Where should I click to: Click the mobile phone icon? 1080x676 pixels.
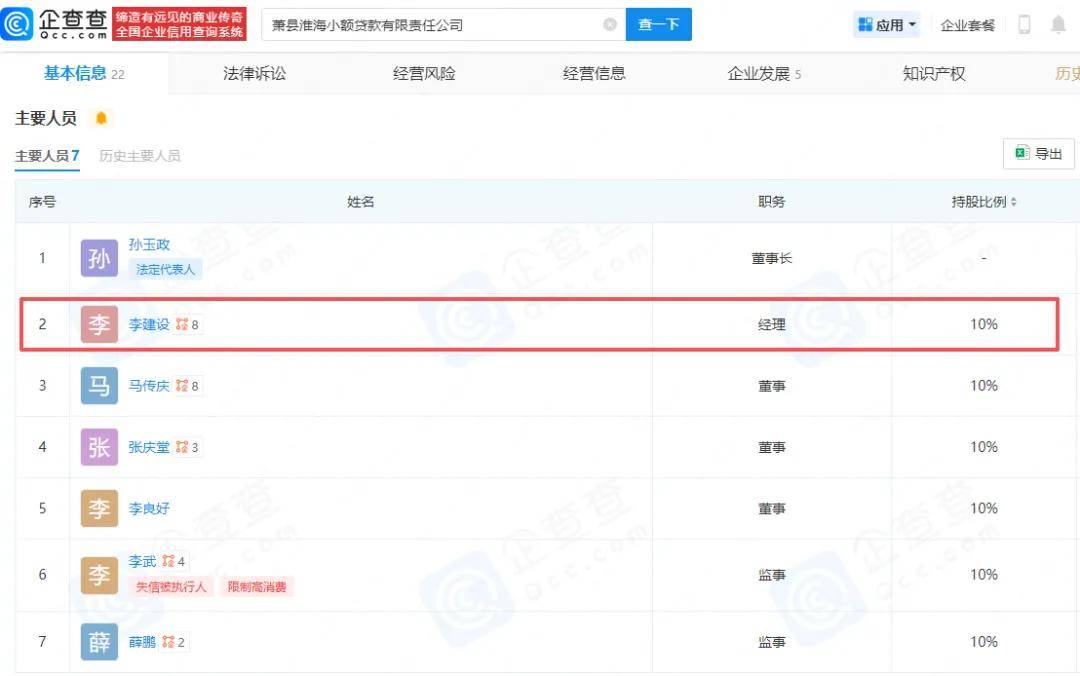tap(1024, 25)
